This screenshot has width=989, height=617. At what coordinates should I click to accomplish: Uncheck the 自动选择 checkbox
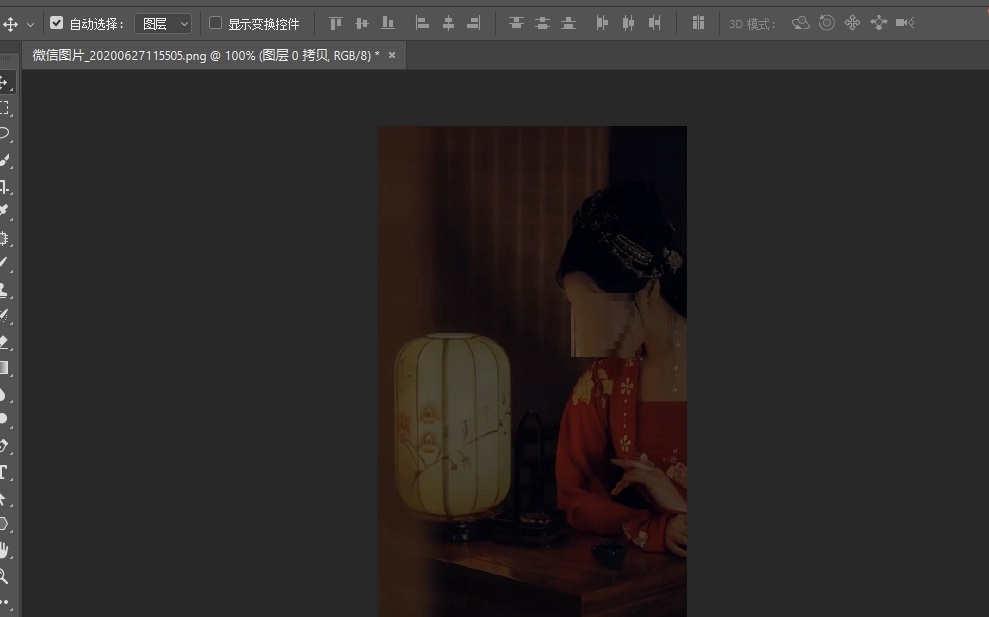(x=57, y=22)
